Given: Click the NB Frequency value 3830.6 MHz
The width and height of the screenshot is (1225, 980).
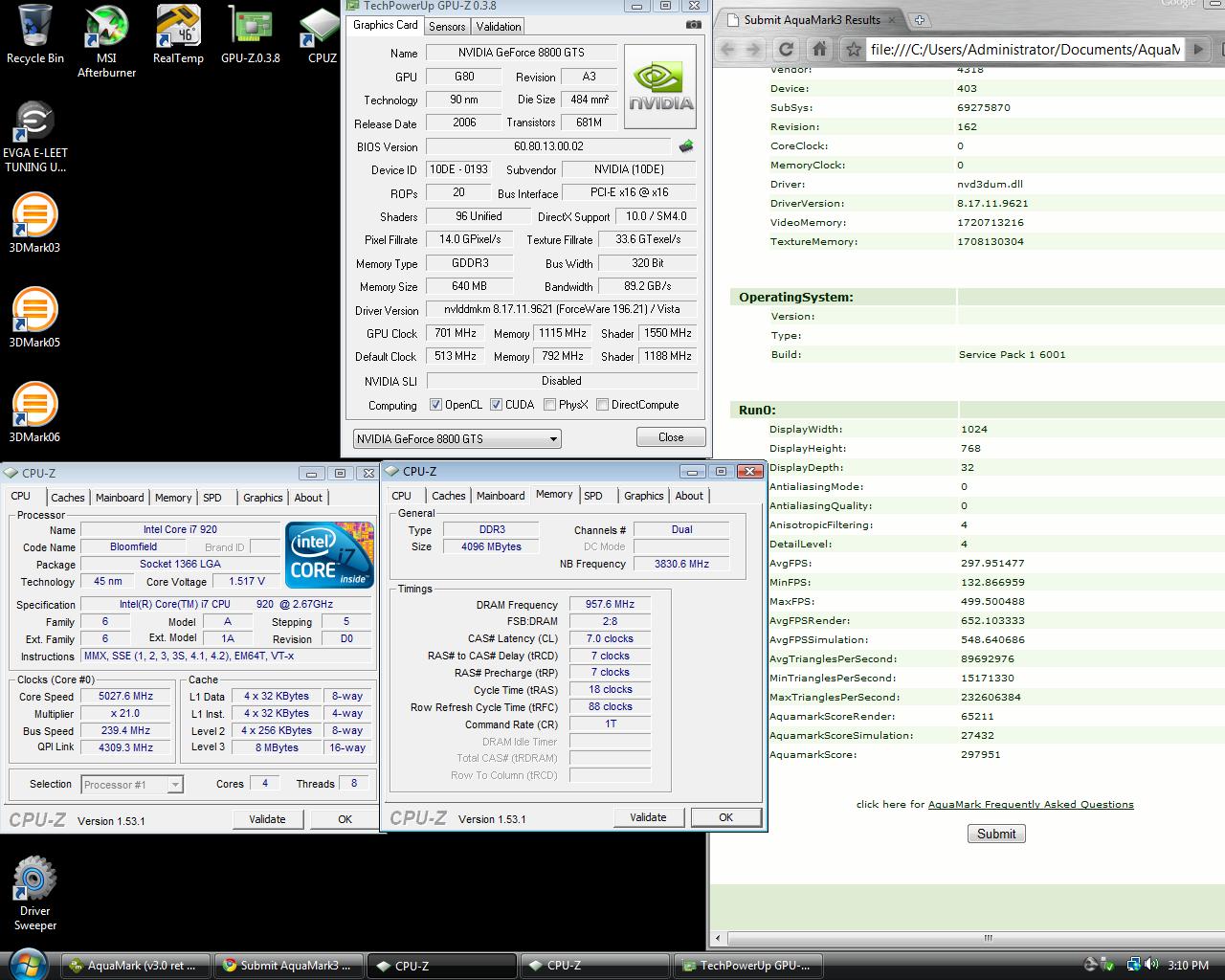Looking at the screenshot, I should (681, 564).
